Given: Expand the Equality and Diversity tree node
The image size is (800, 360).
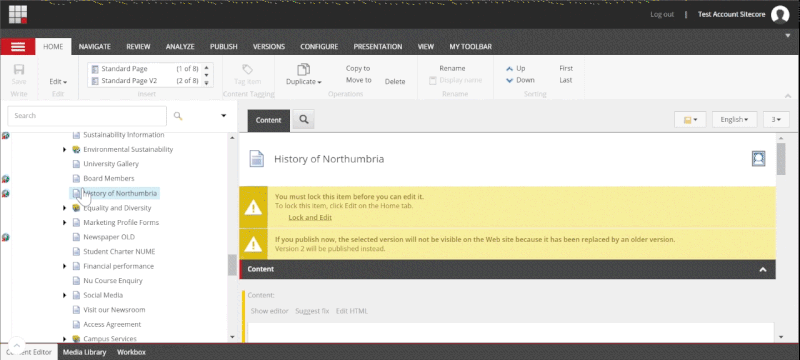Looking at the screenshot, I should click(x=64, y=208).
